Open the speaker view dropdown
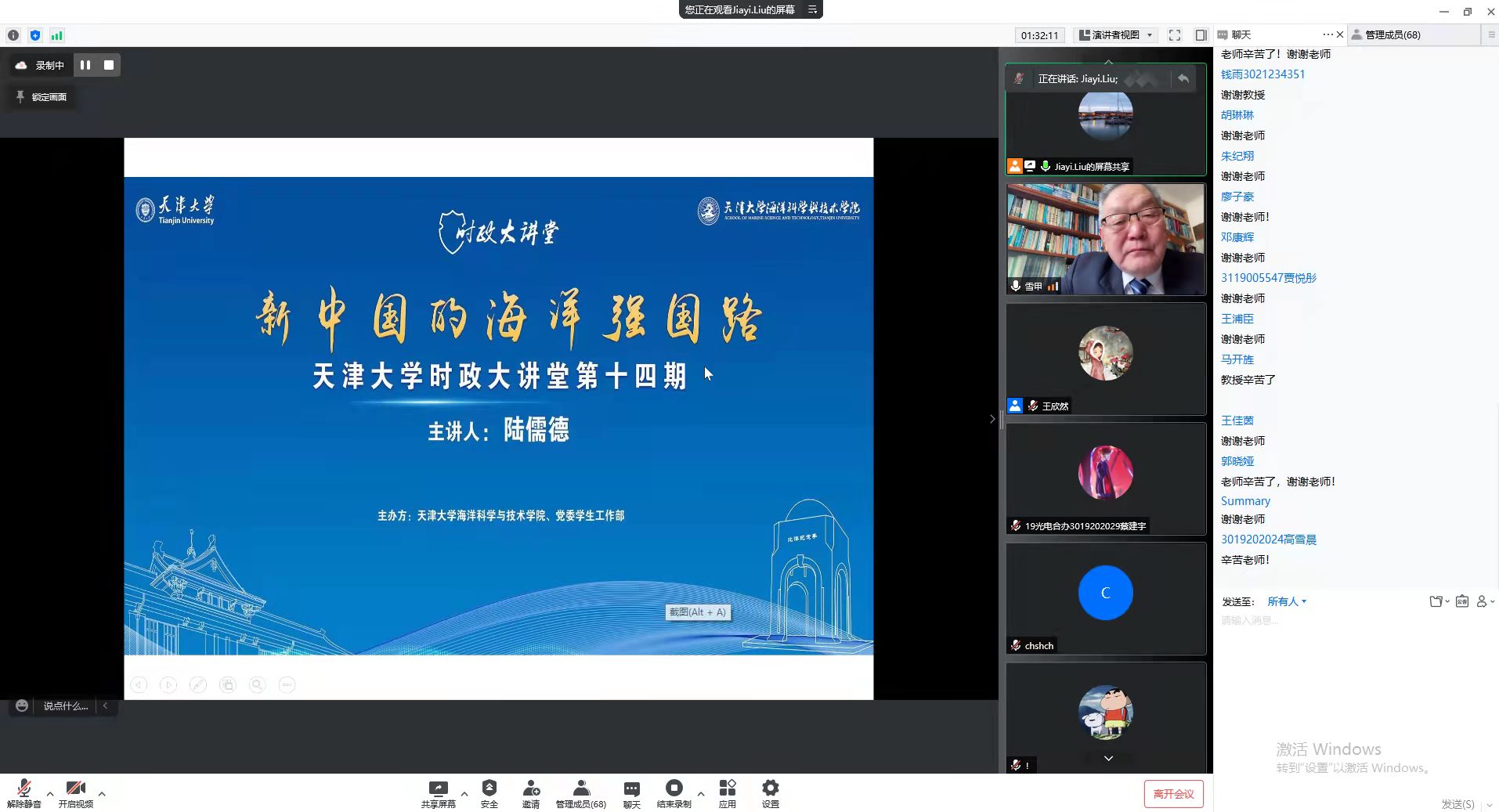Screen dimensions: 1499x812 click(x=1116, y=35)
